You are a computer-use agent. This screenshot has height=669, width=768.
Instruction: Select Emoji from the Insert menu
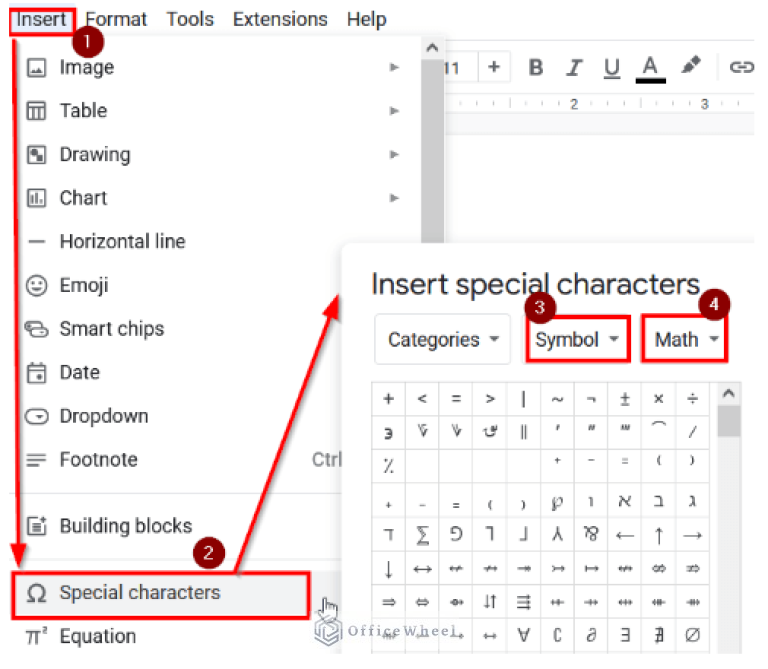[x=84, y=285]
